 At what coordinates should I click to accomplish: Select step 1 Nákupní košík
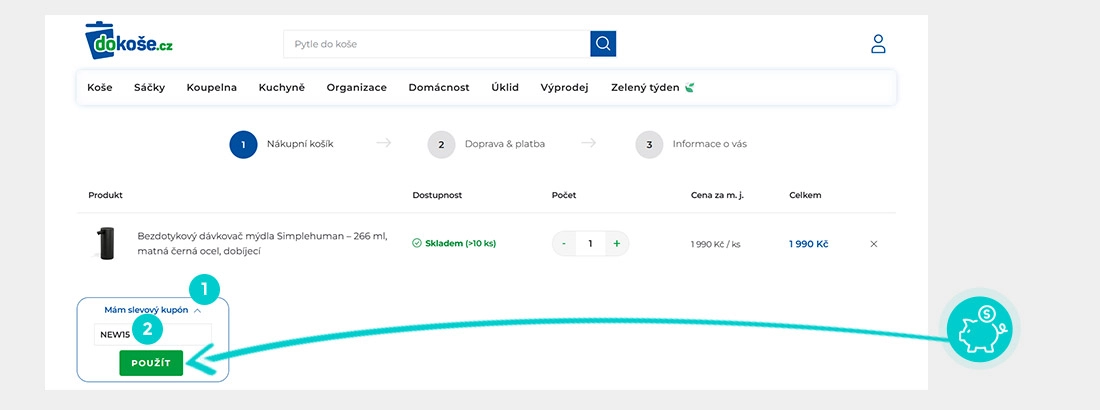point(281,144)
